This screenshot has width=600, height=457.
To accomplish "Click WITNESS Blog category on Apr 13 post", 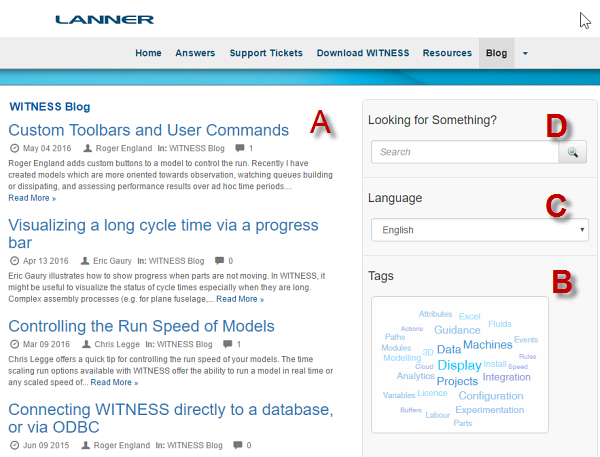I will pos(176,261).
